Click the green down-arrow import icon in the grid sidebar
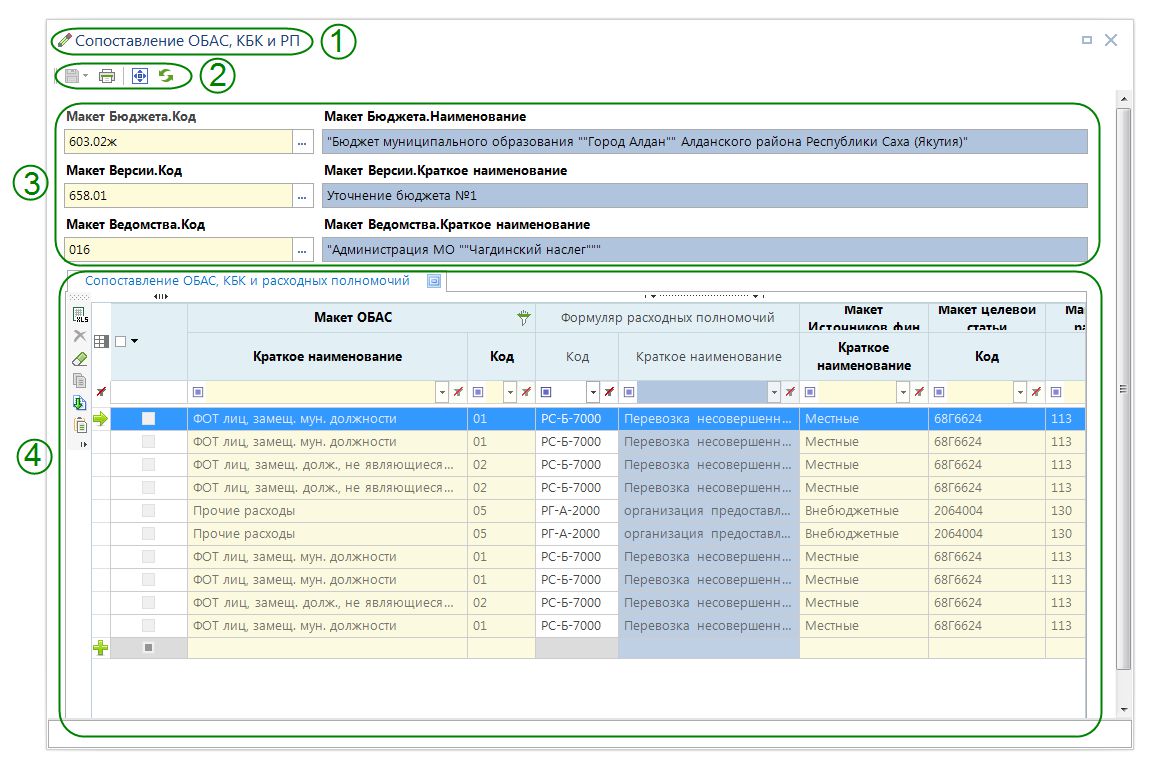Screen dimensions: 1164x768 (x=81, y=402)
